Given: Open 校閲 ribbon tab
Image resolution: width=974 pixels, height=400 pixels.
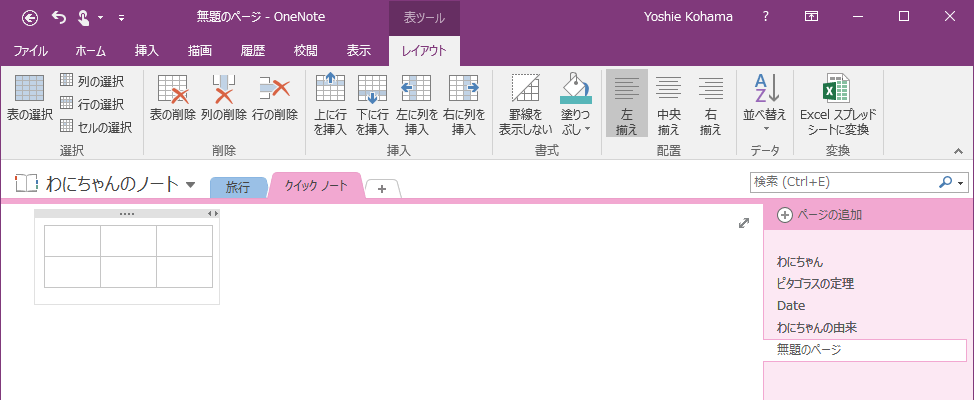Looking at the screenshot, I should click(306, 52).
